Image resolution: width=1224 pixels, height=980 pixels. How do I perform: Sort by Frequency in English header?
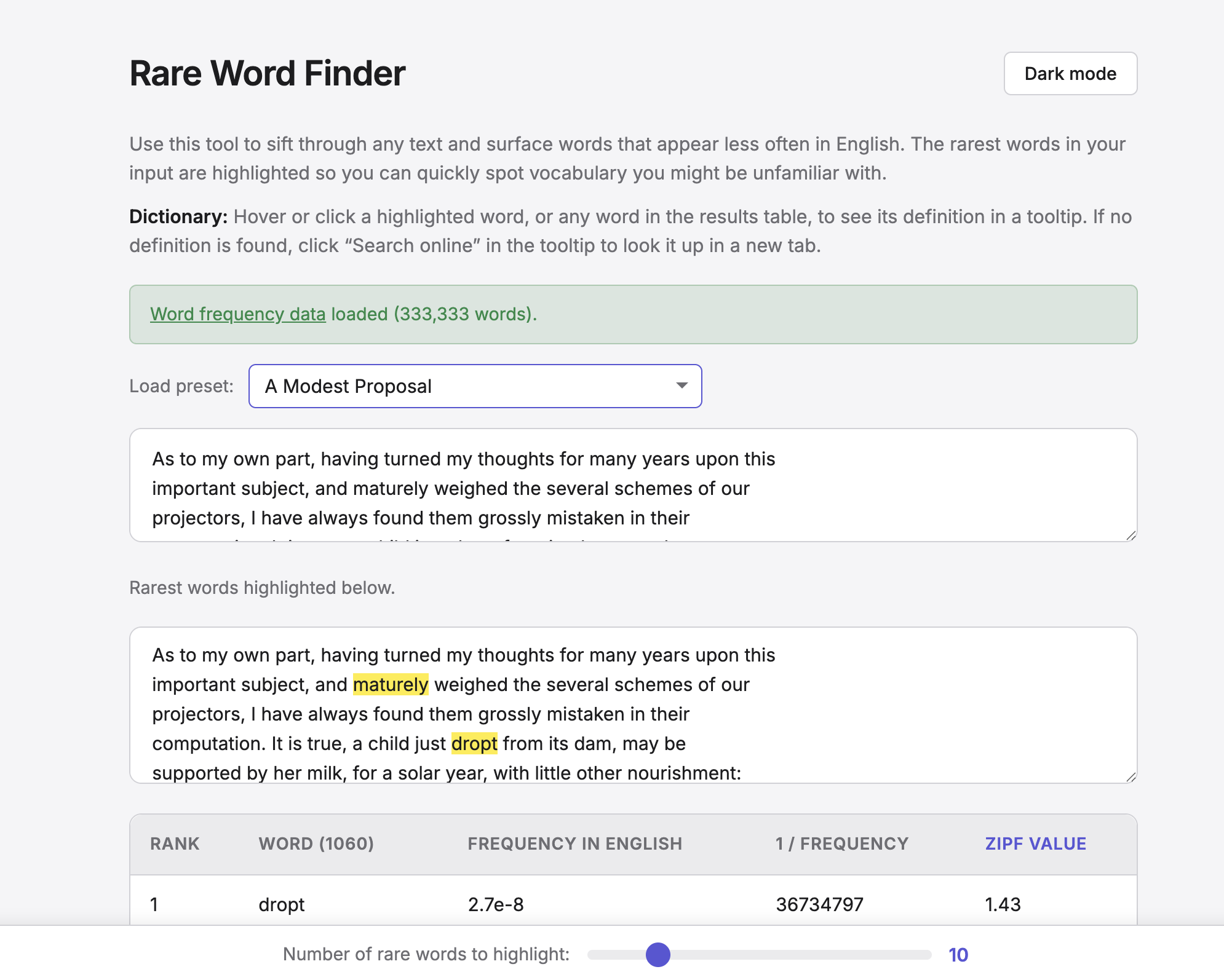coord(574,844)
